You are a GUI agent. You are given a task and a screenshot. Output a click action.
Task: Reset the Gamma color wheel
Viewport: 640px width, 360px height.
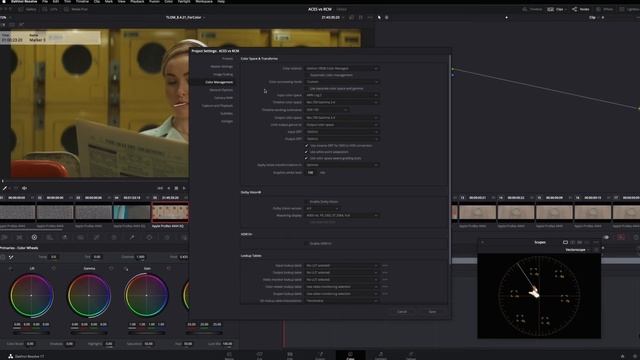pyautogui.click(x=111, y=268)
